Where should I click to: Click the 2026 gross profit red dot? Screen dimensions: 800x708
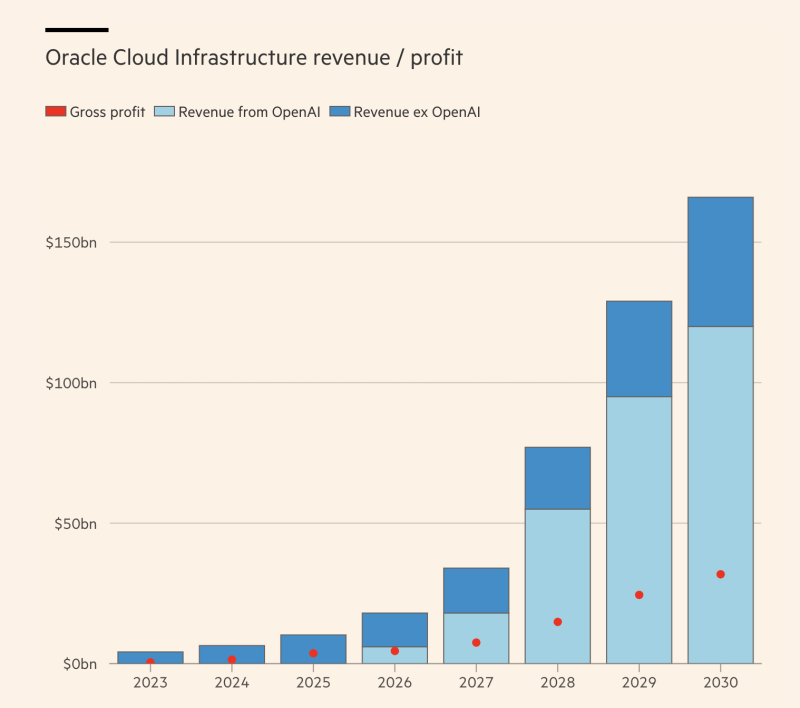click(x=395, y=651)
